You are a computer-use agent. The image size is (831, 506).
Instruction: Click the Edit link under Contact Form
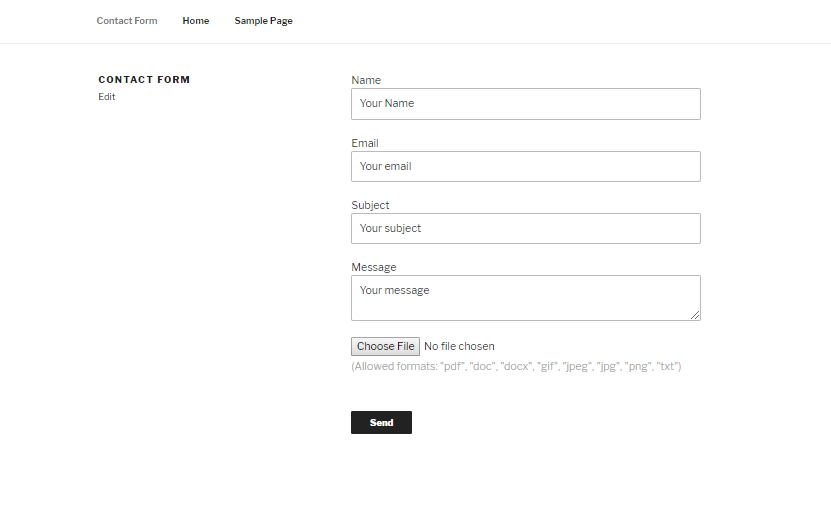107,96
